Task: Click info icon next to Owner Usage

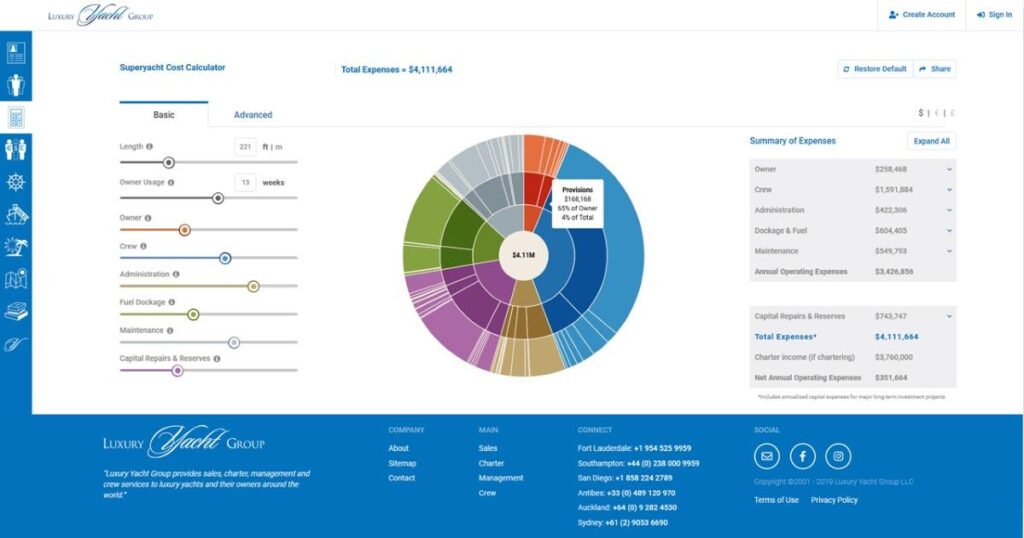Action: [x=171, y=182]
